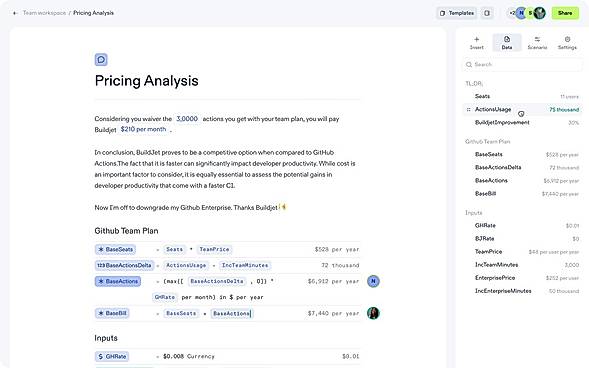
Task: Click the $0.008 Currency value
Action: [x=189, y=356]
